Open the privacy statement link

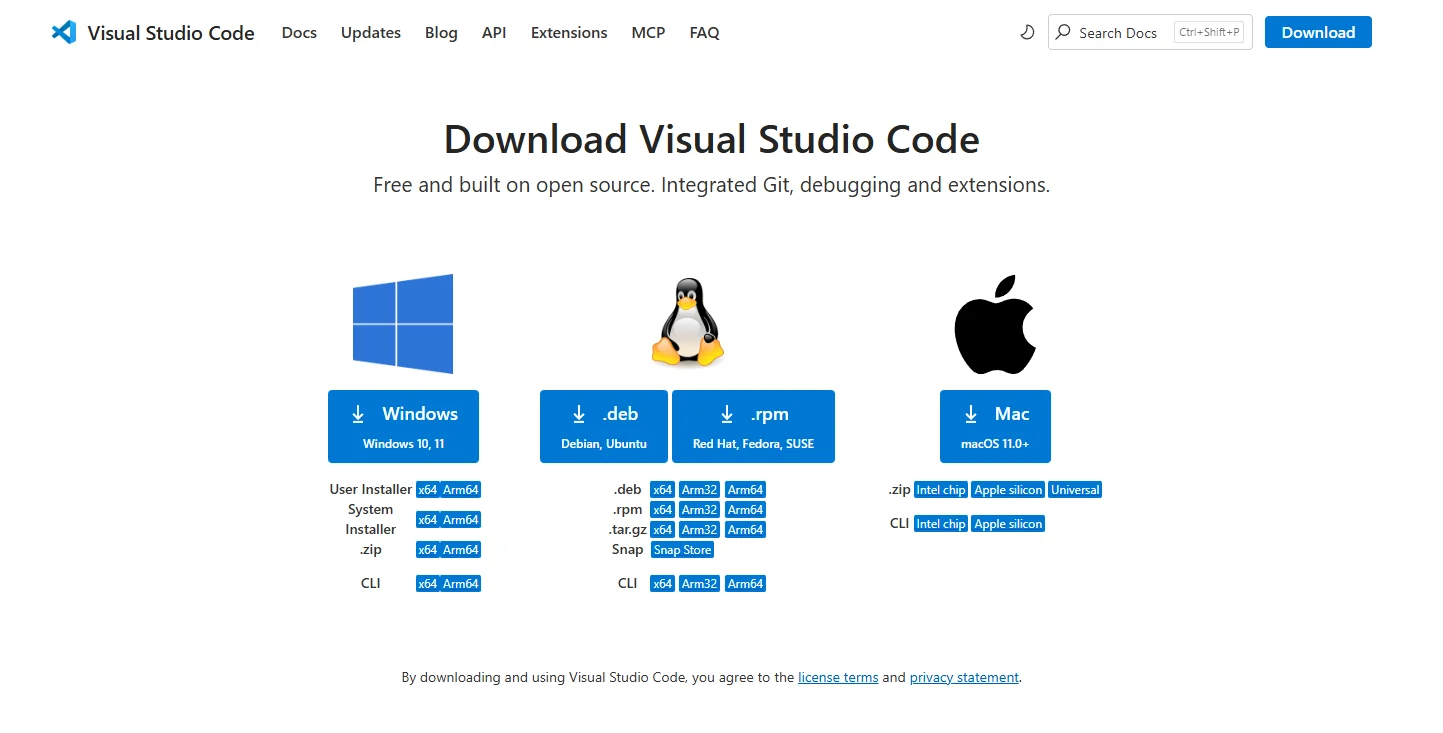(964, 677)
